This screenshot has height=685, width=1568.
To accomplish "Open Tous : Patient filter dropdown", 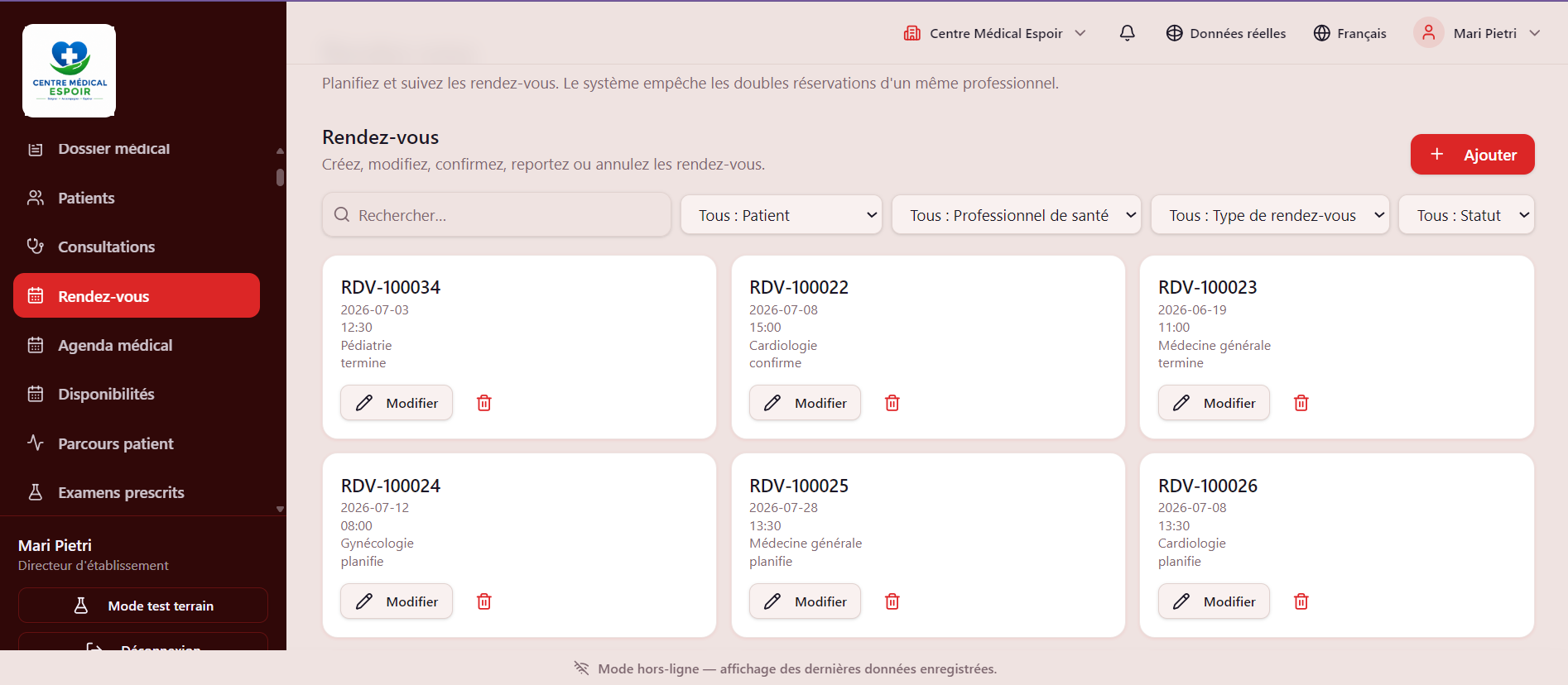I will coord(782,215).
